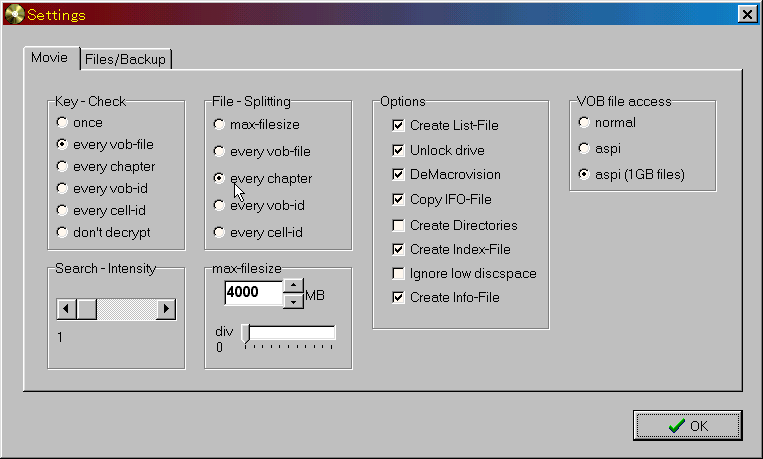Image resolution: width=763 pixels, height=459 pixels.
Task: Choose plain 'aspi' VOB file access
Action: coord(584,148)
